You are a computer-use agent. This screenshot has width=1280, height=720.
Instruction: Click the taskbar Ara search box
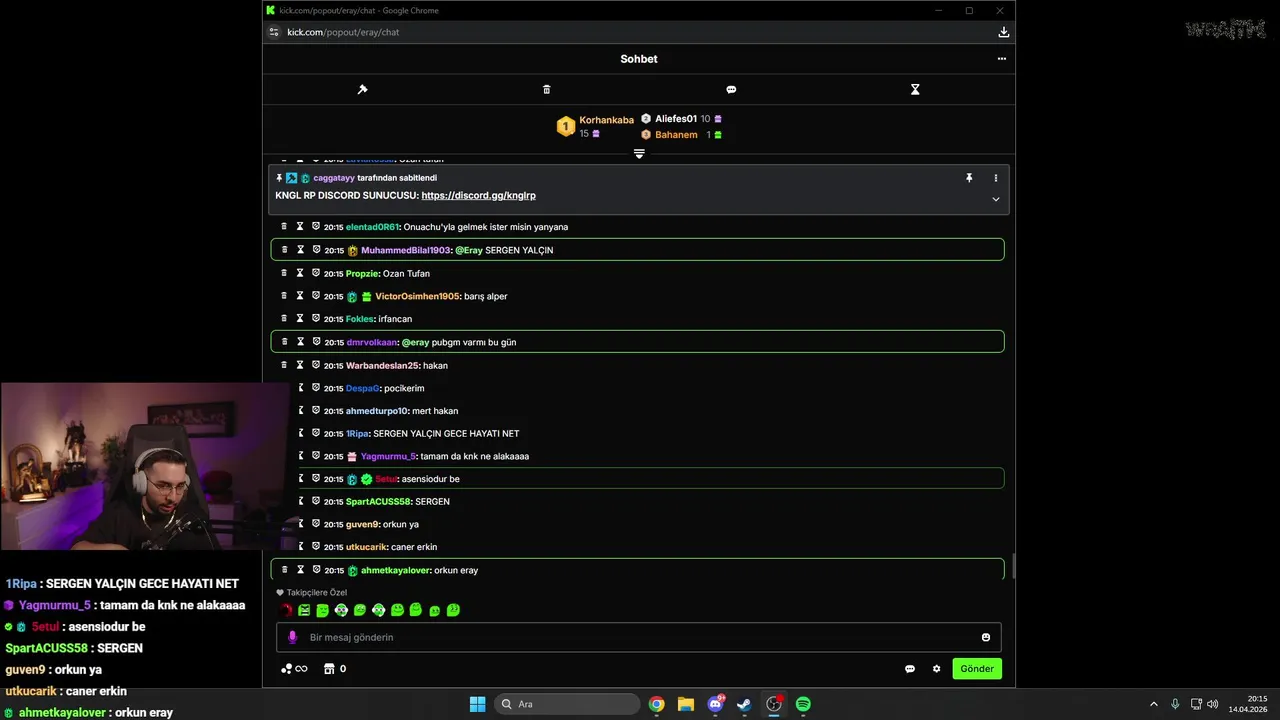coord(567,704)
